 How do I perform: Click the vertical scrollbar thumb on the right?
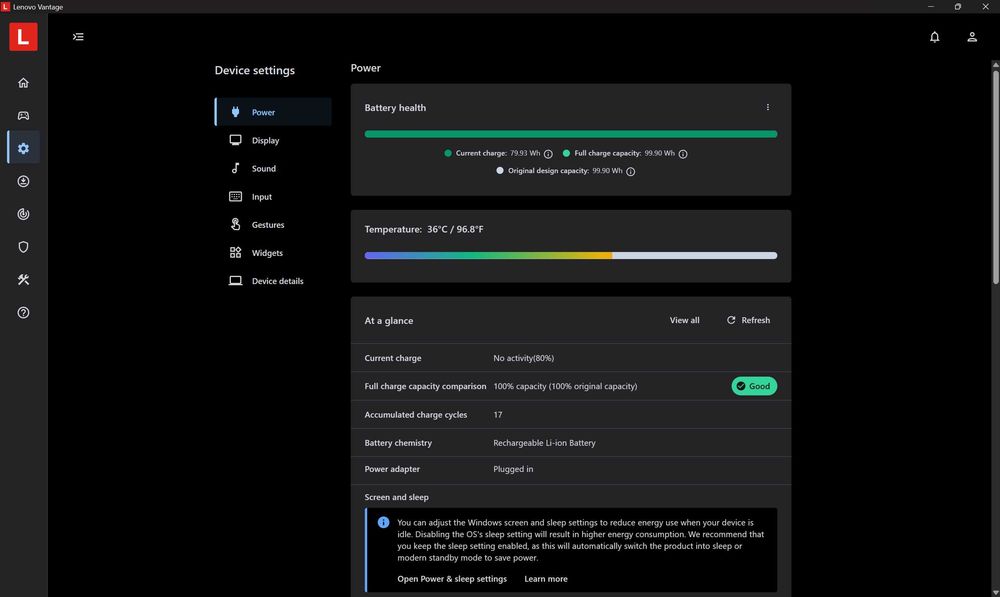tap(996, 175)
